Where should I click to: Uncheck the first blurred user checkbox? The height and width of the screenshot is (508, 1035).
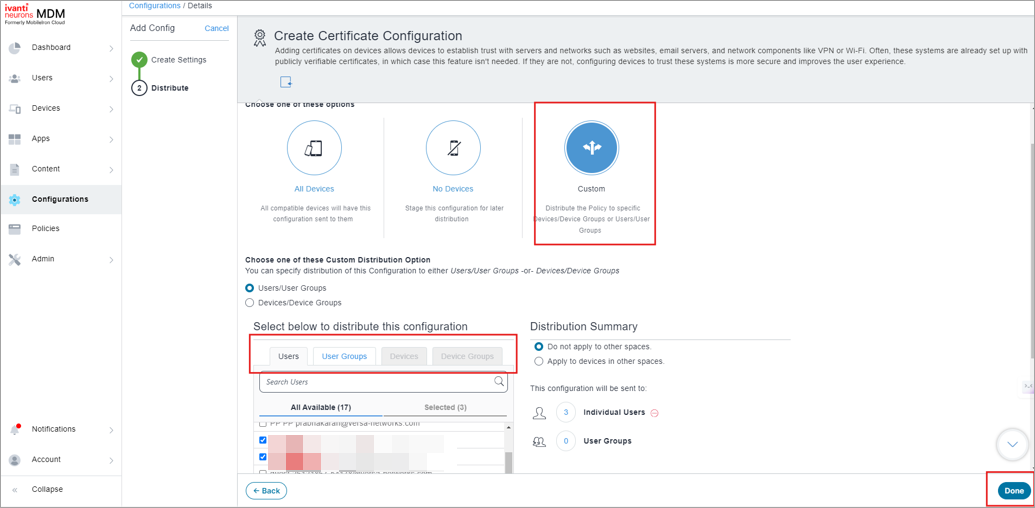pos(263,440)
